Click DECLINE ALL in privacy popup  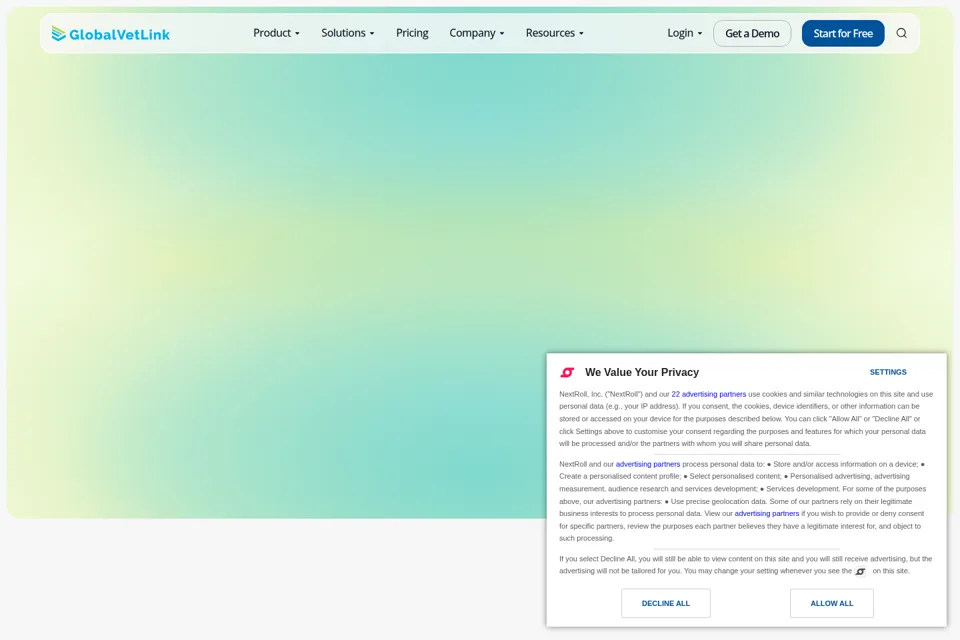pos(666,603)
